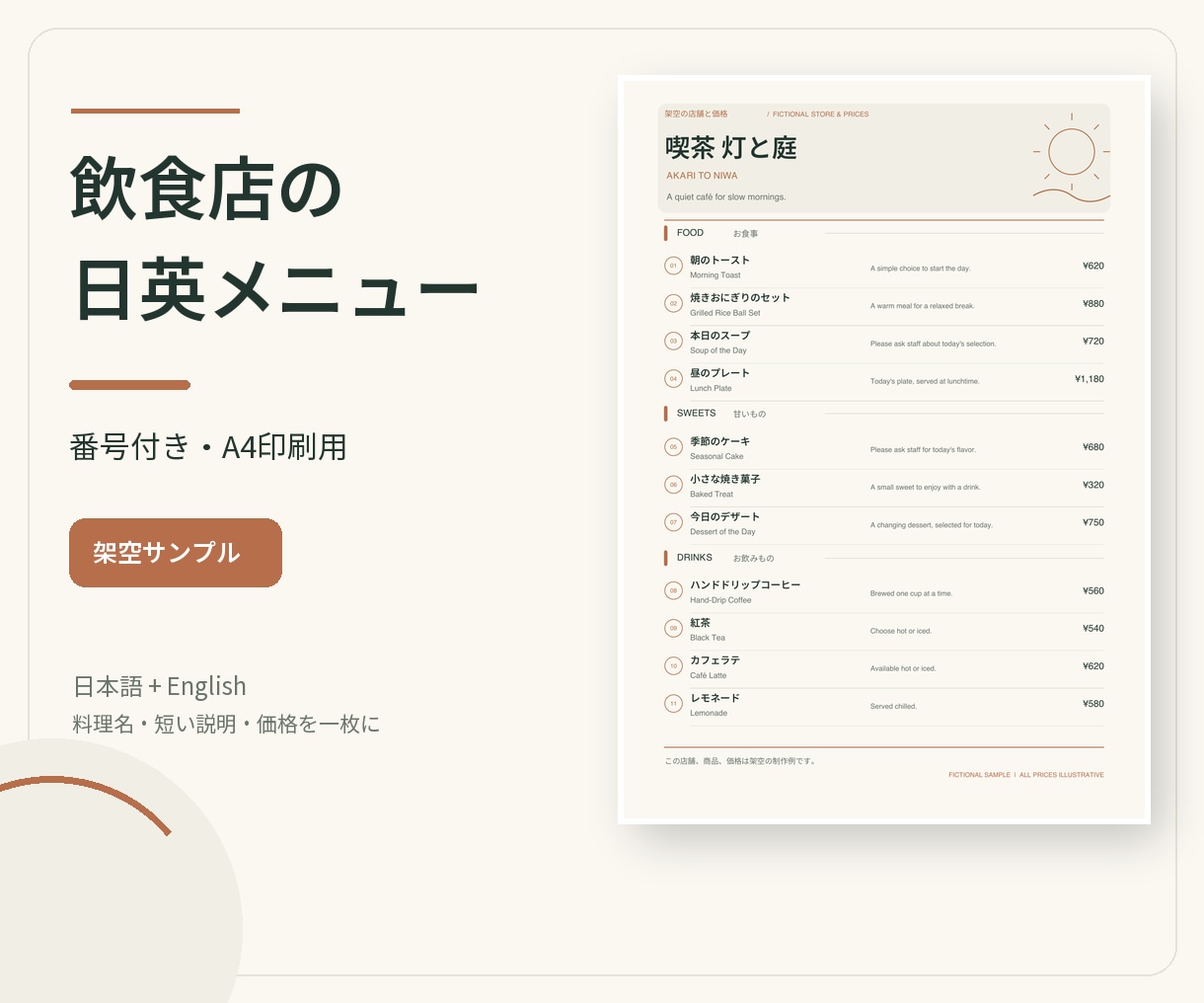Viewport: 1204px width, 1003px height.
Task: Click the ¥320 price
Action: tap(1093, 485)
